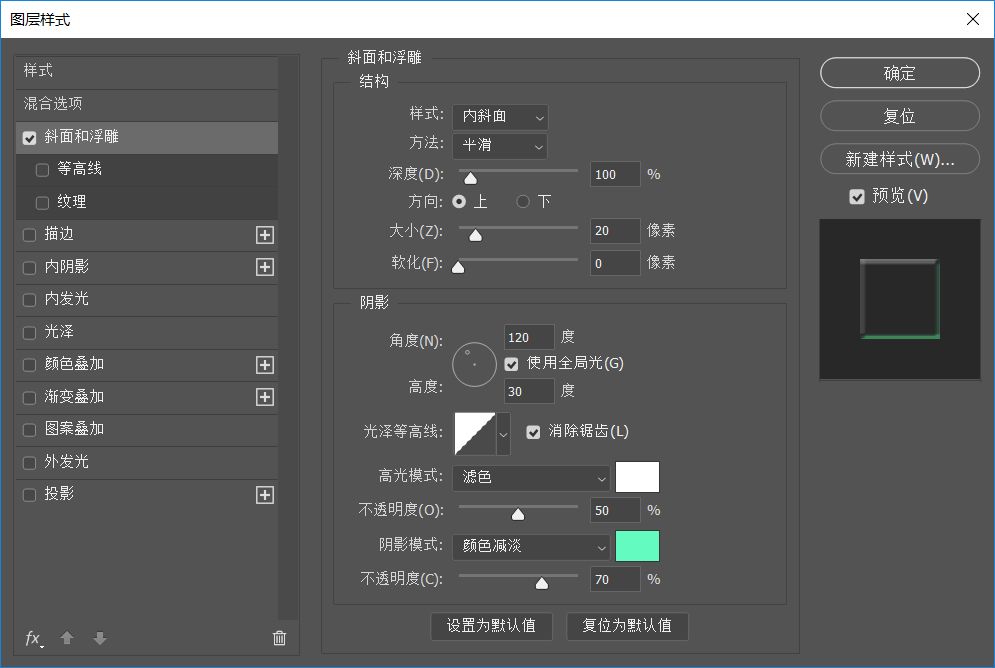Open the 阴影模式 dropdown showing 颜色减淡
Screen dimensions: 995x668
(531, 547)
